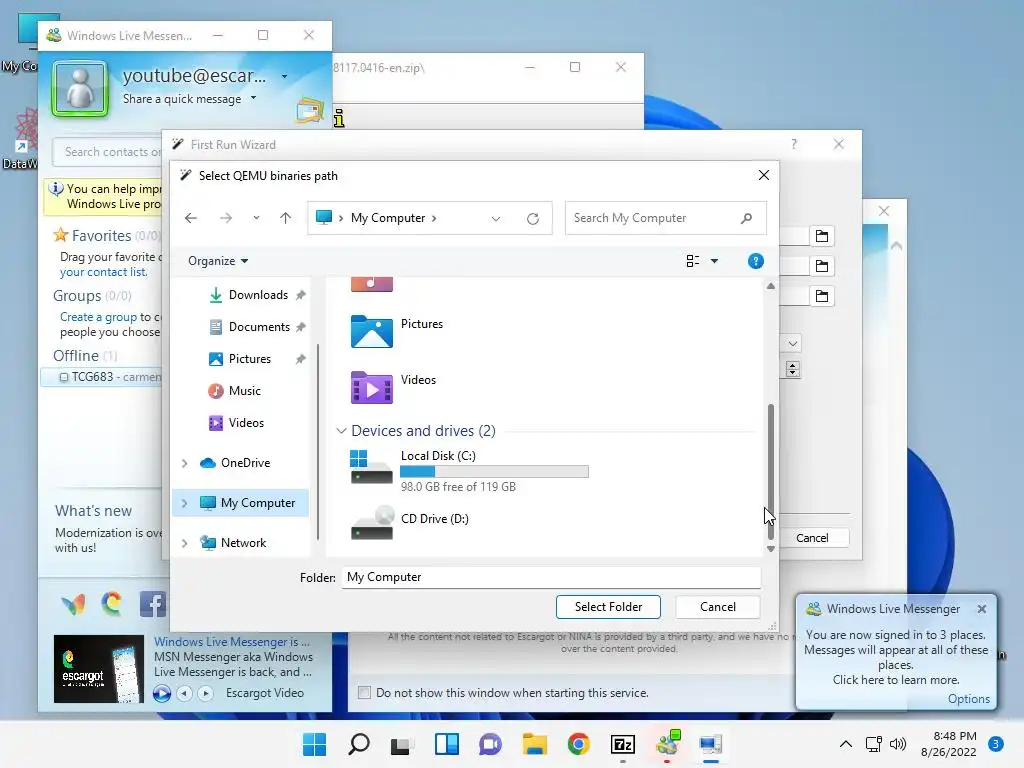Expand the address bar history dropdown
The height and width of the screenshot is (768, 1024).
[496, 219]
